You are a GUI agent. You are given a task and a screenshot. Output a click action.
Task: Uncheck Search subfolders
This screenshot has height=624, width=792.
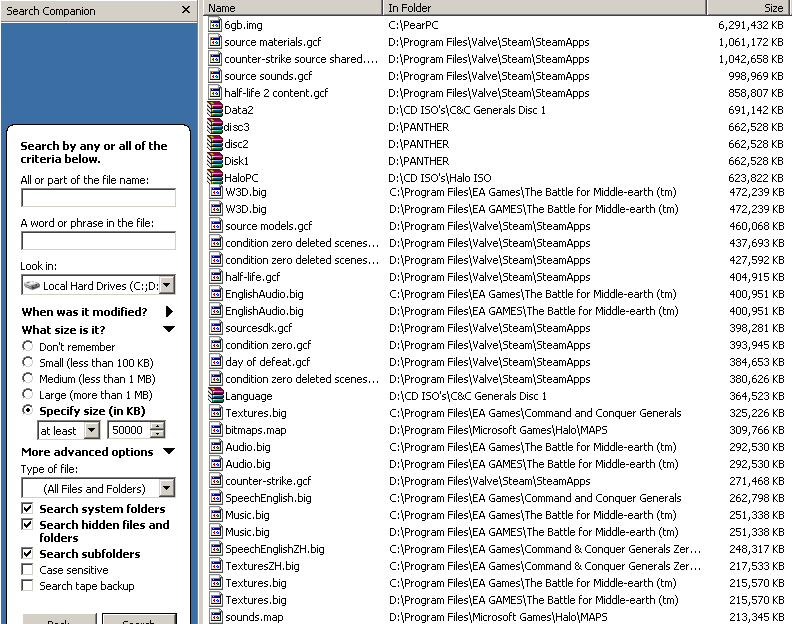click(x=27, y=553)
